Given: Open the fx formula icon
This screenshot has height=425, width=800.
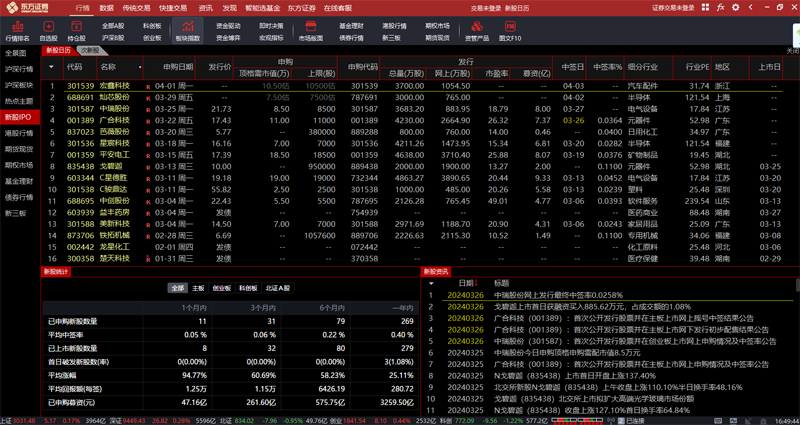Looking at the screenshot, I should [x=720, y=7].
